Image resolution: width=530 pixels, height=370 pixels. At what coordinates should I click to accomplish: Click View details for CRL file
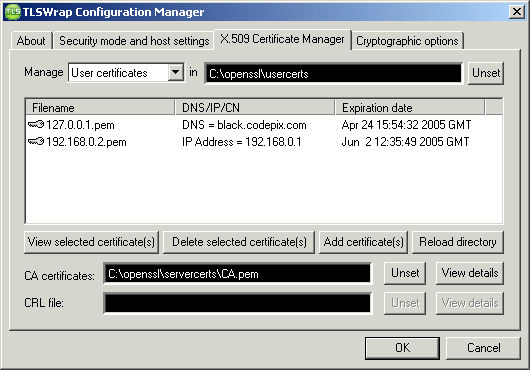[470, 303]
